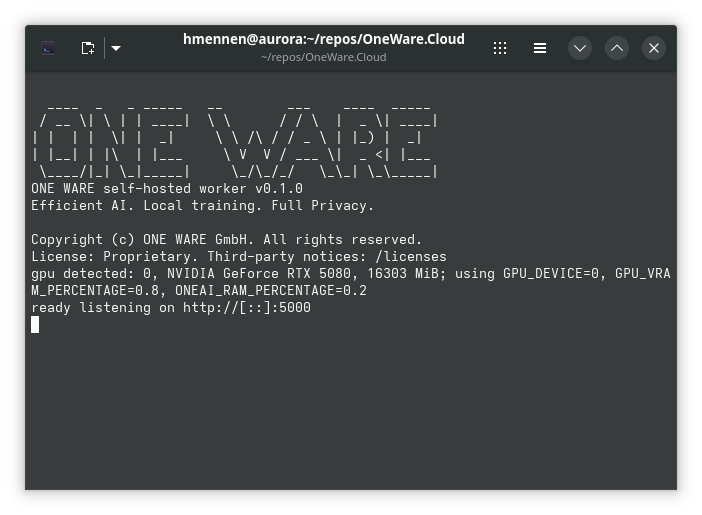Open a new terminal tab
The image size is (702, 515).
click(x=88, y=48)
